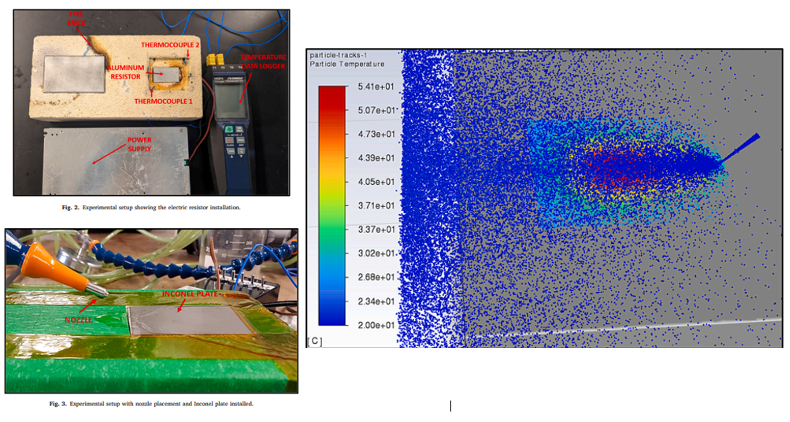Click the [C] unit label below legend
The width and height of the screenshot is (790, 422).
(315, 341)
